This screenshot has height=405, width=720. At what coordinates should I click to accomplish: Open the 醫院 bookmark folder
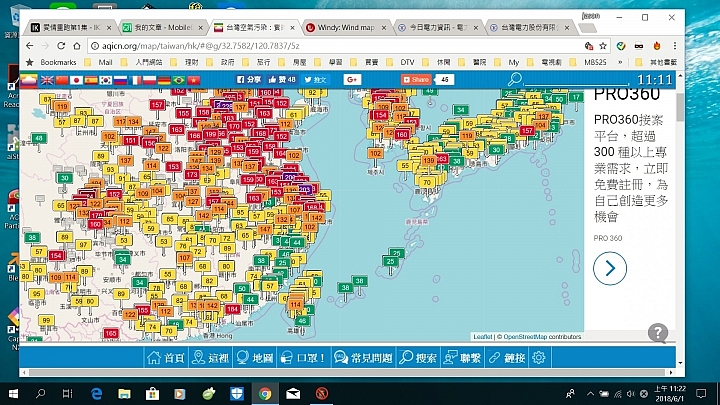(x=474, y=62)
